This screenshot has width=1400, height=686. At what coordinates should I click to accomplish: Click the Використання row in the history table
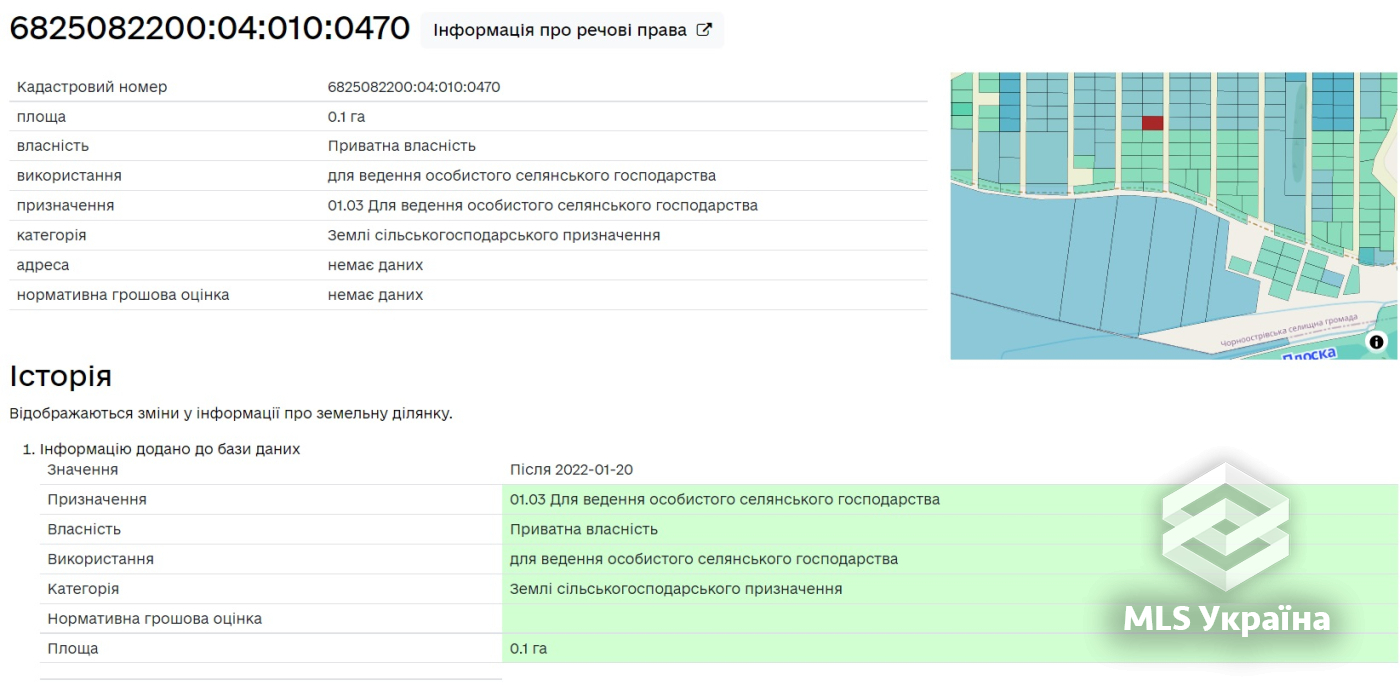101,559
